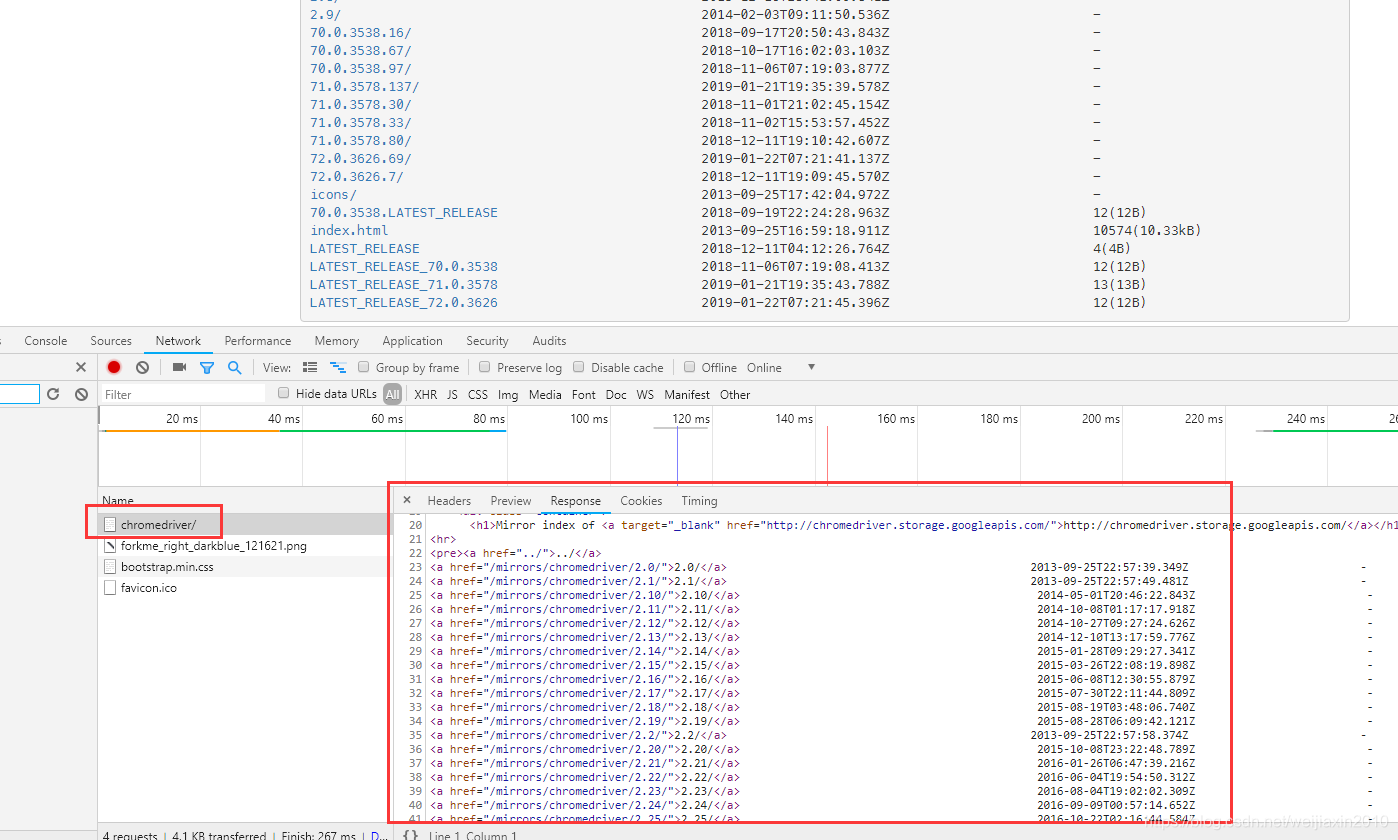Open the LATEST_RELEASE_72.0.3626 link
1398x840 pixels.
point(403,302)
